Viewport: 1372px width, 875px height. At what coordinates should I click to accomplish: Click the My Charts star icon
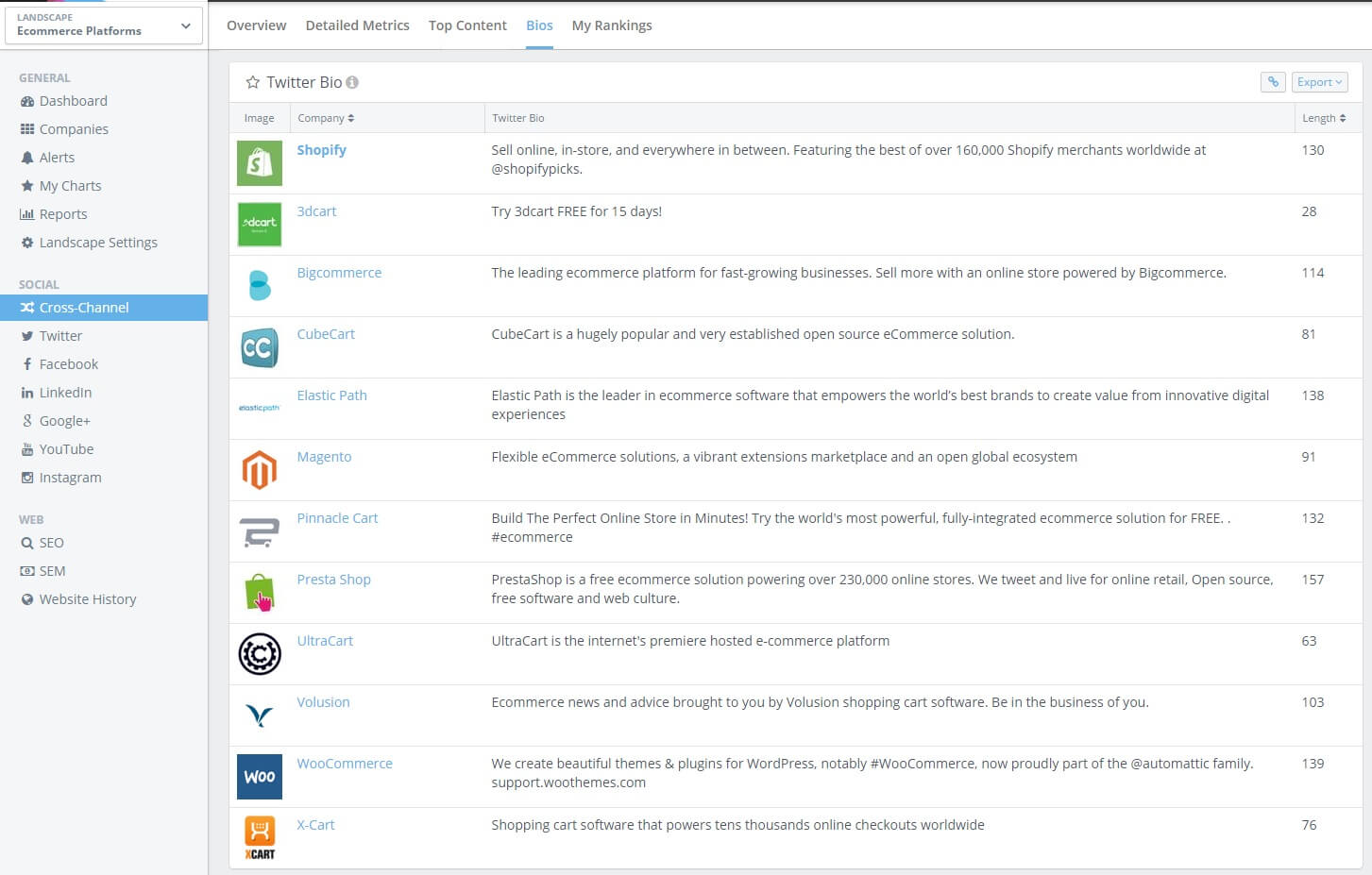27,186
